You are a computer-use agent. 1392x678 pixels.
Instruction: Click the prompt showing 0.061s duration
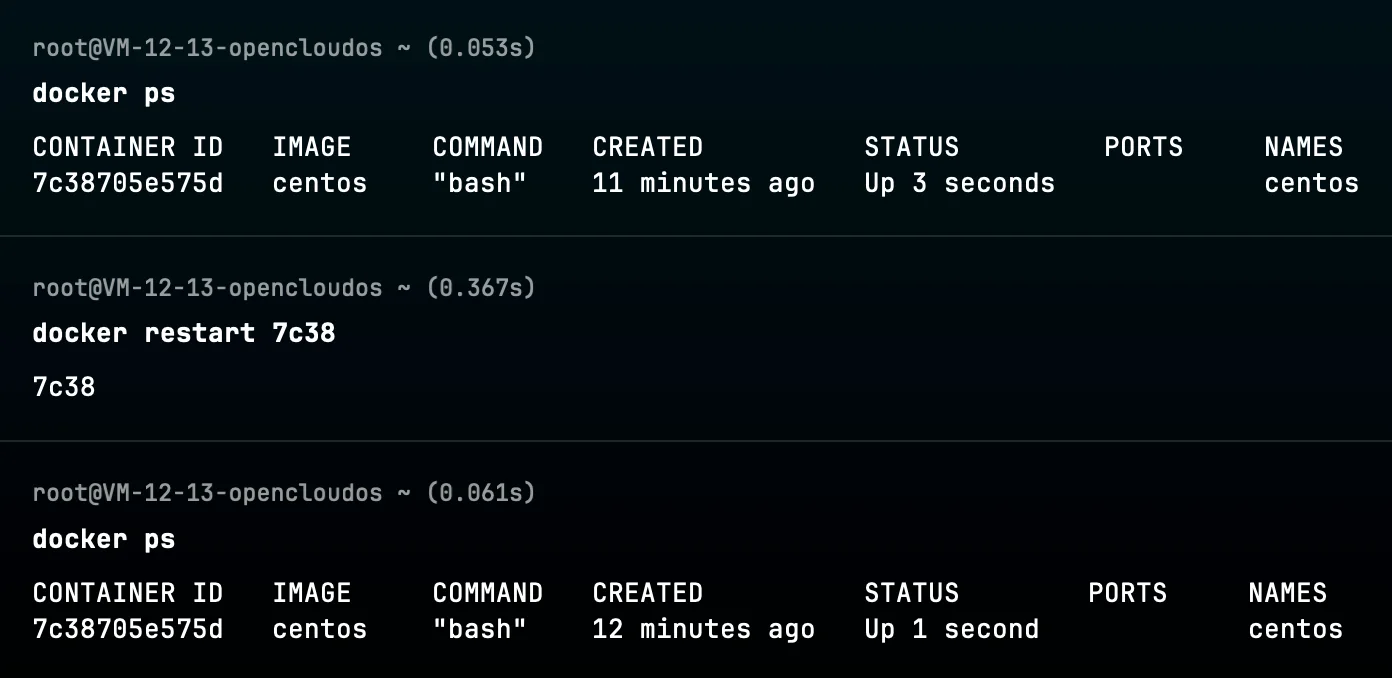click(284, 493)
